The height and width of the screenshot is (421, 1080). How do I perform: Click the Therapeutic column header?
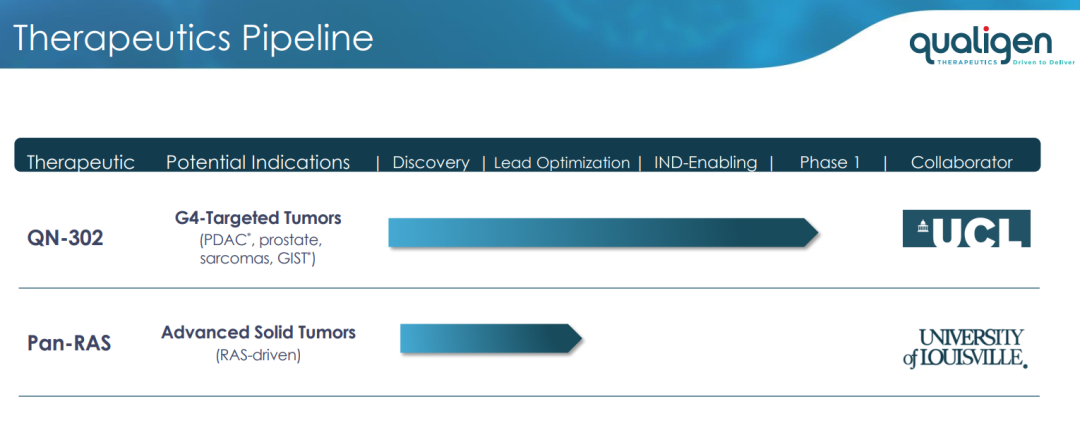[x=81, y=163]
